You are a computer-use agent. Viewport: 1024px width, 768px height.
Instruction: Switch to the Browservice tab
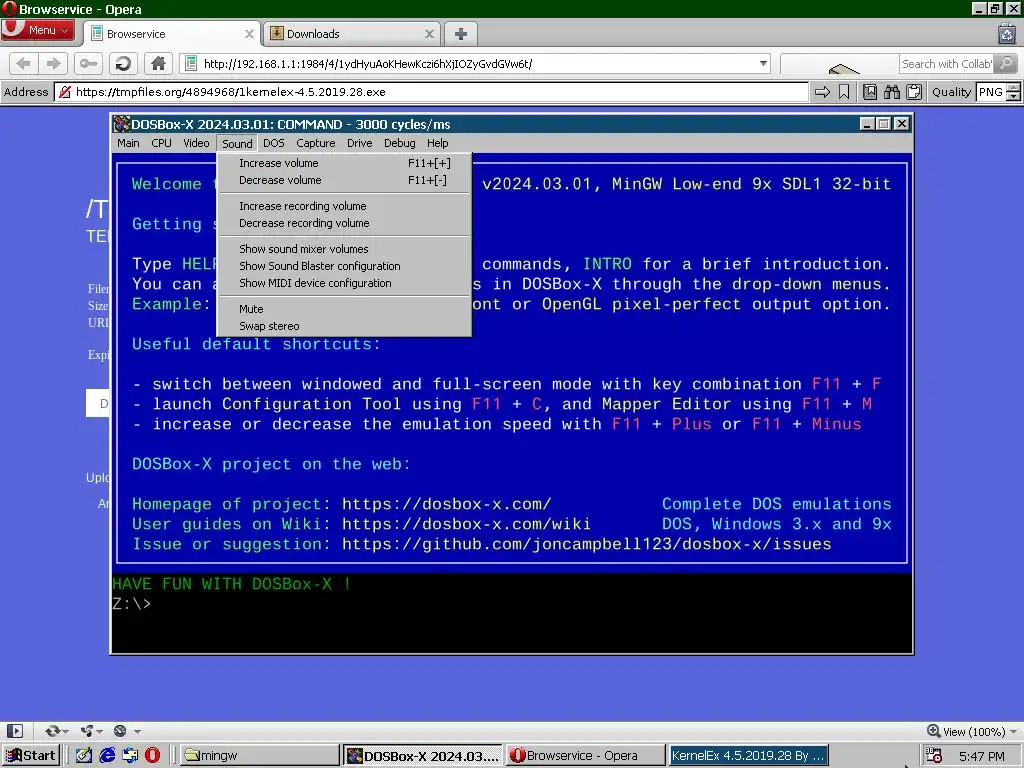(x=171, y=34)
